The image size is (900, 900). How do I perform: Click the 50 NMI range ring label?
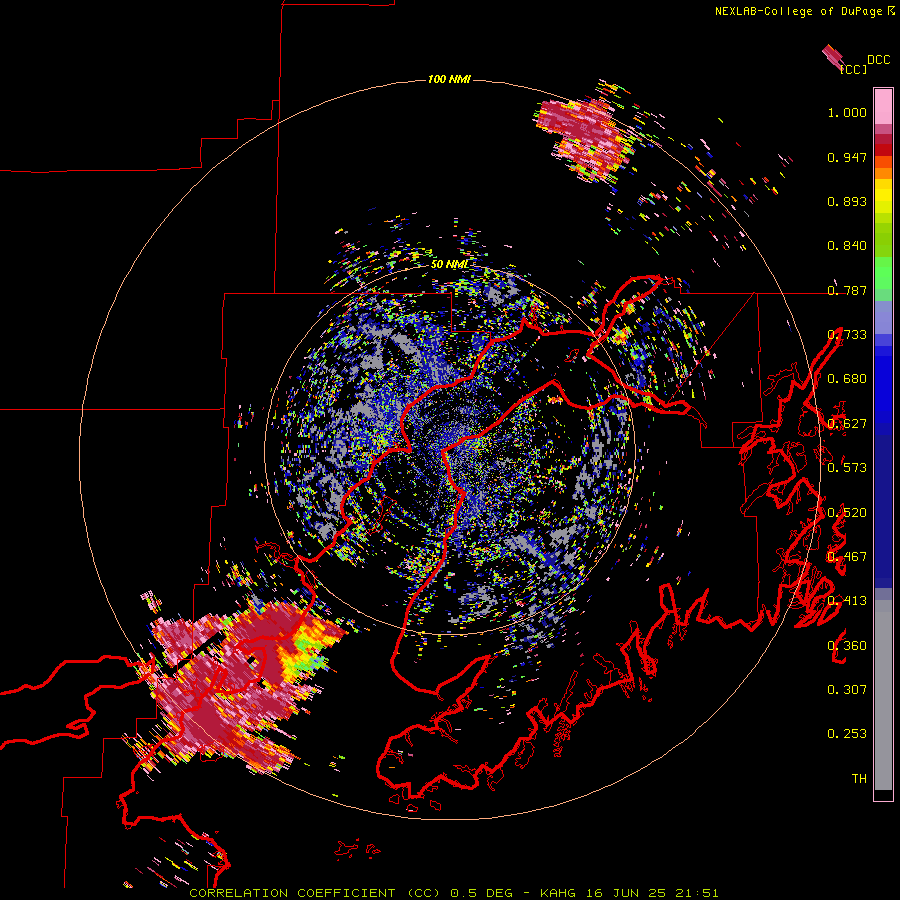(449, 265)
